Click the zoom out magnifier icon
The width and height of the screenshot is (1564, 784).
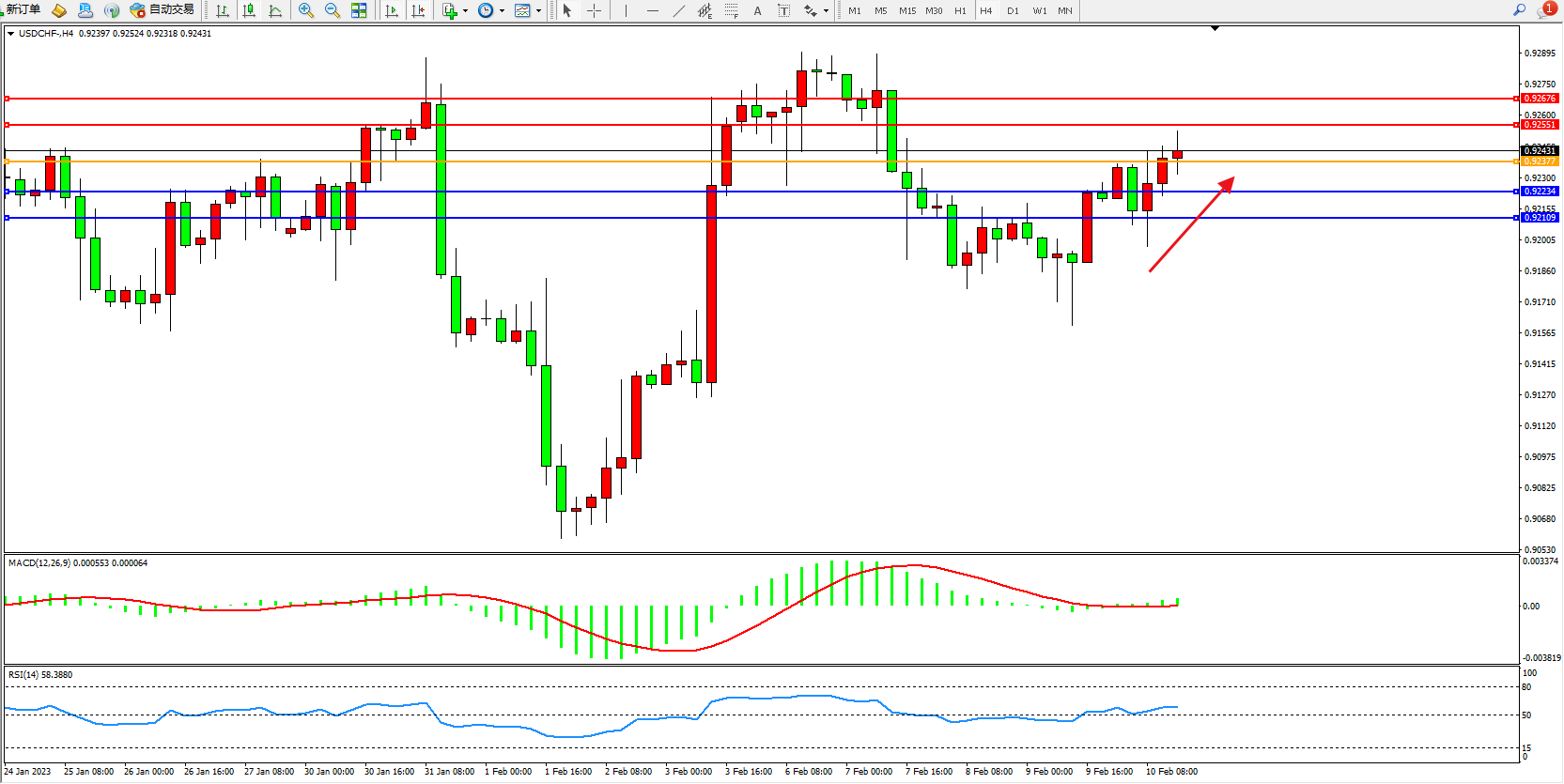[332, 10]
